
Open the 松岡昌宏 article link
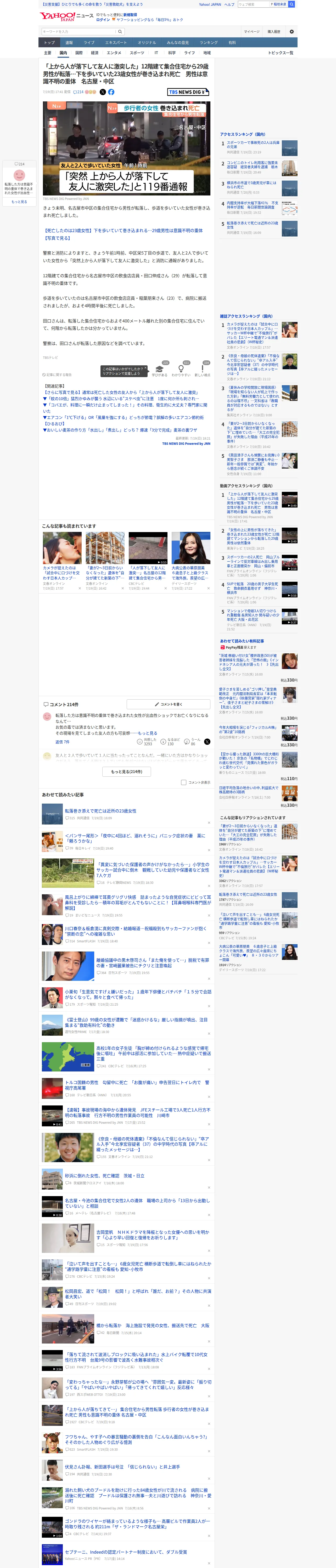click(138, 1294)
